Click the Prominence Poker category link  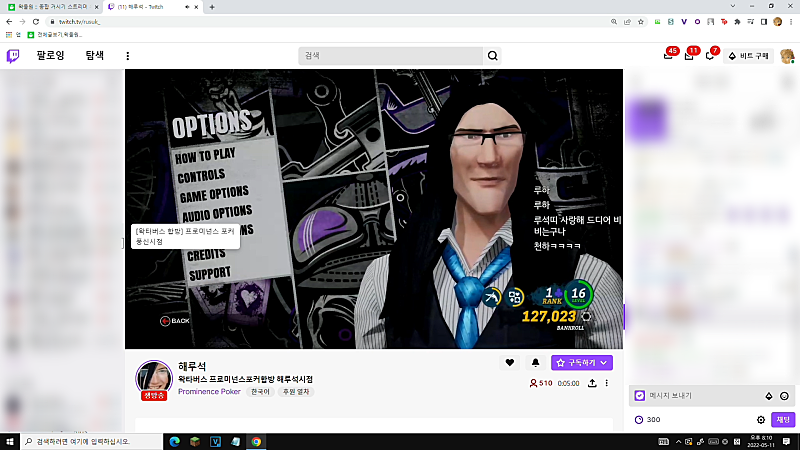coord(209,392)
